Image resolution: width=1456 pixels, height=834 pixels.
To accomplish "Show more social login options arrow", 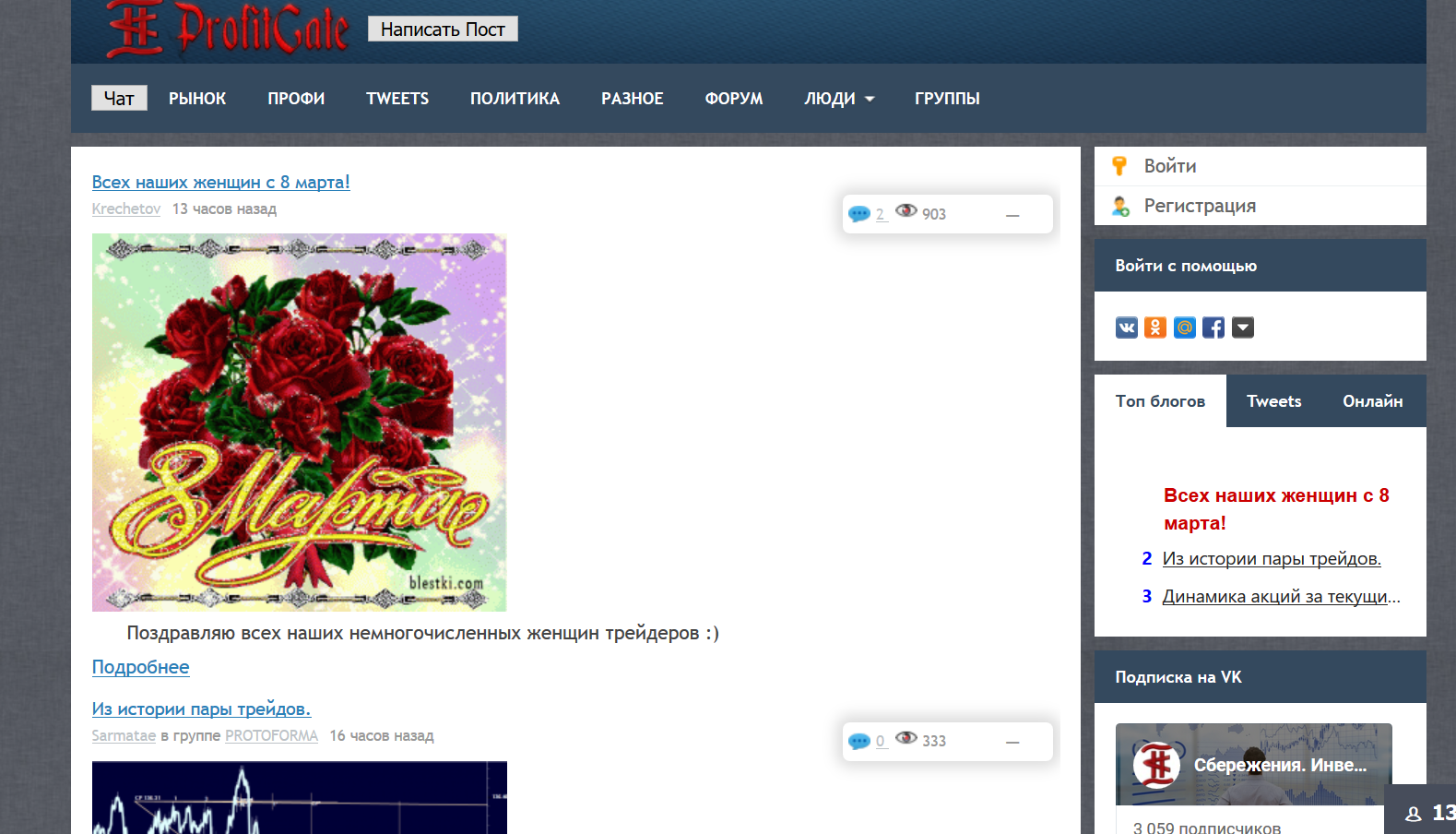I will point(1243,328).
